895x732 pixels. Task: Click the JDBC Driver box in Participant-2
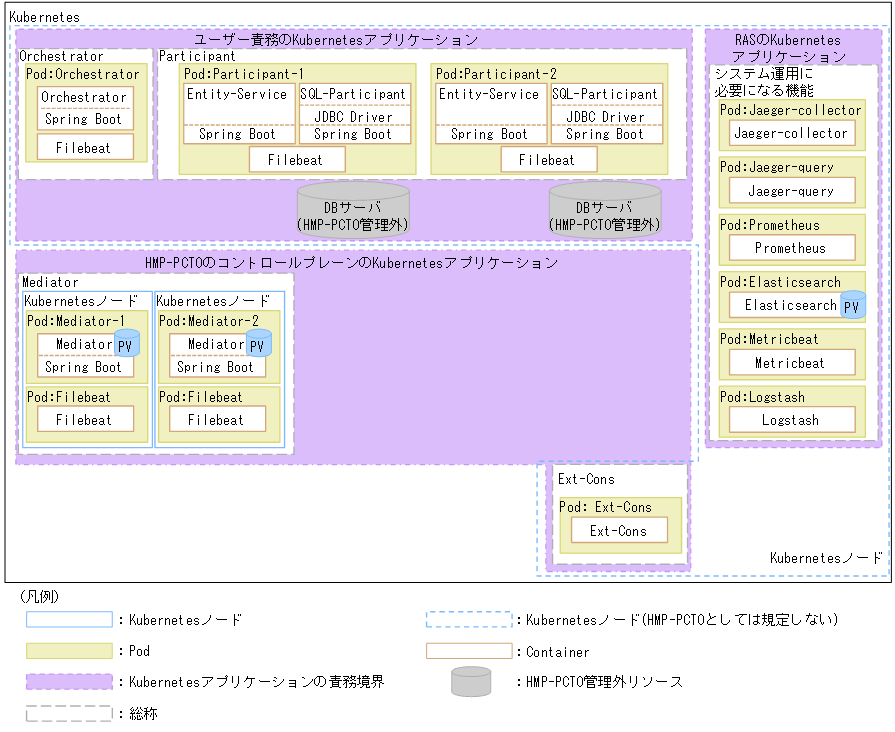point(604,117)
